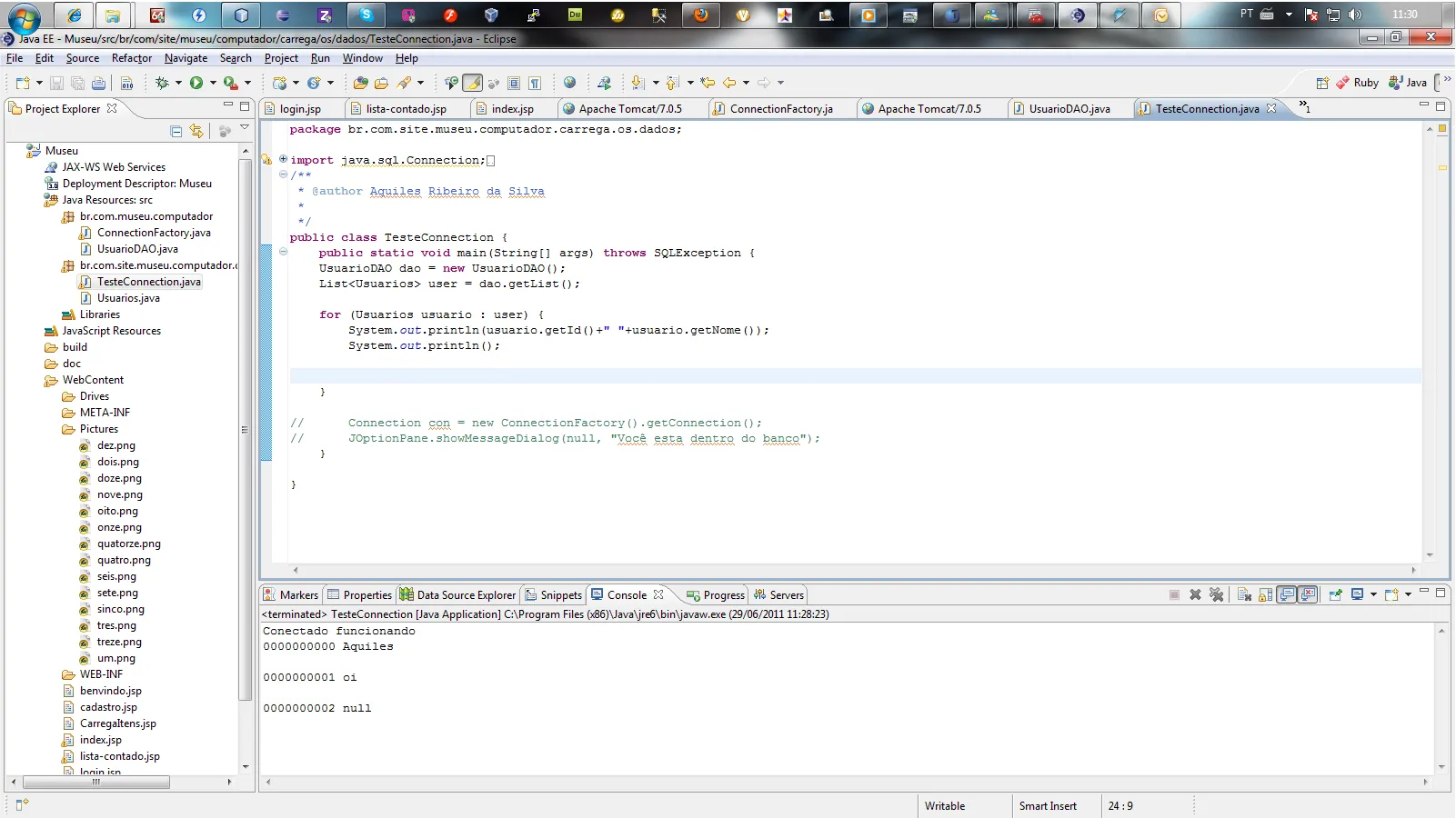Open the web browser globe icon
Viewport: 1456px width, 818px height.
coord(569,83)
